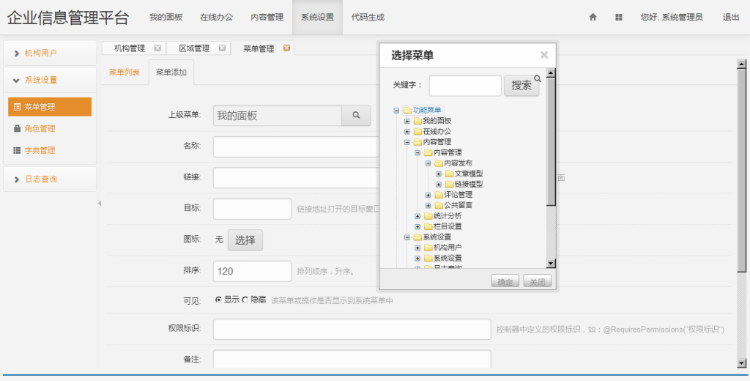Expand the 评论管理 tree node
The height and width of the screenshot is (381, 750).
[x=428, y=195]
